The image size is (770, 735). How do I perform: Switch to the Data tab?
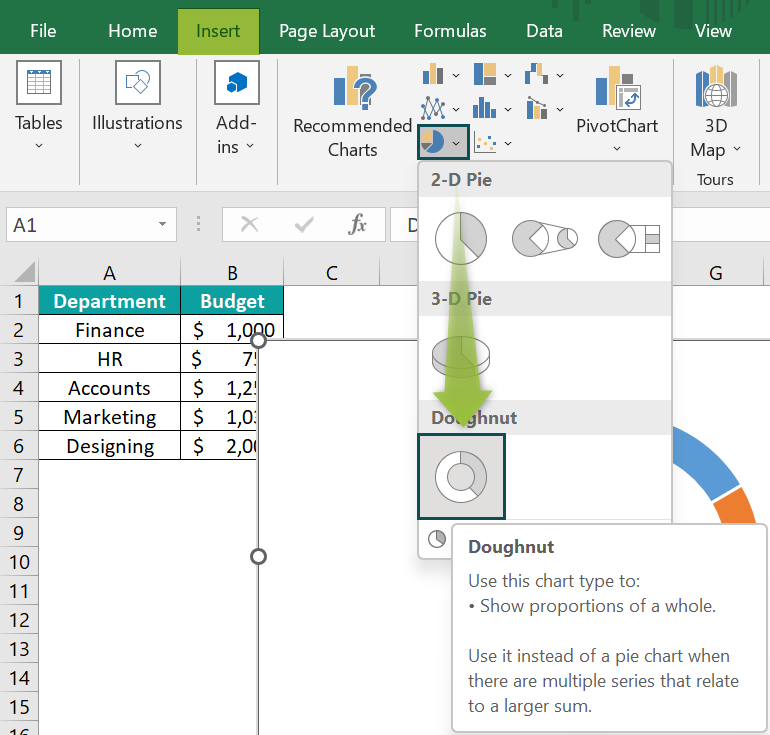[545, 31]
